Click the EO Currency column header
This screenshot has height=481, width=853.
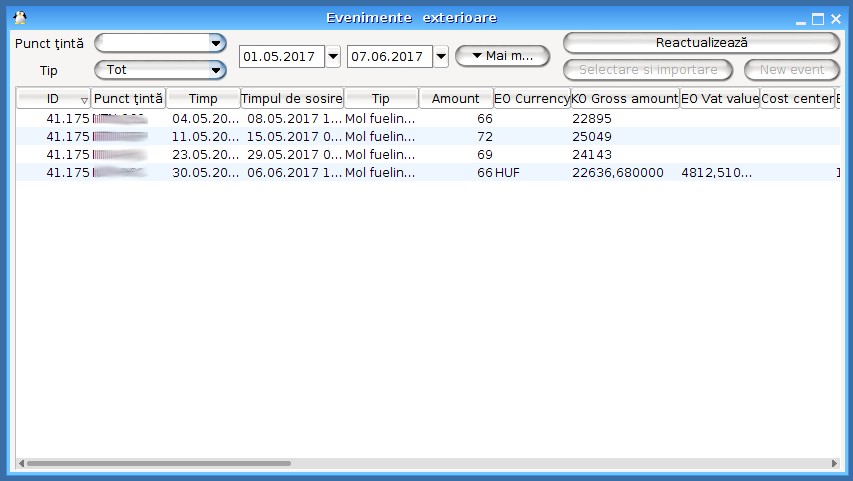coord(532,99)
